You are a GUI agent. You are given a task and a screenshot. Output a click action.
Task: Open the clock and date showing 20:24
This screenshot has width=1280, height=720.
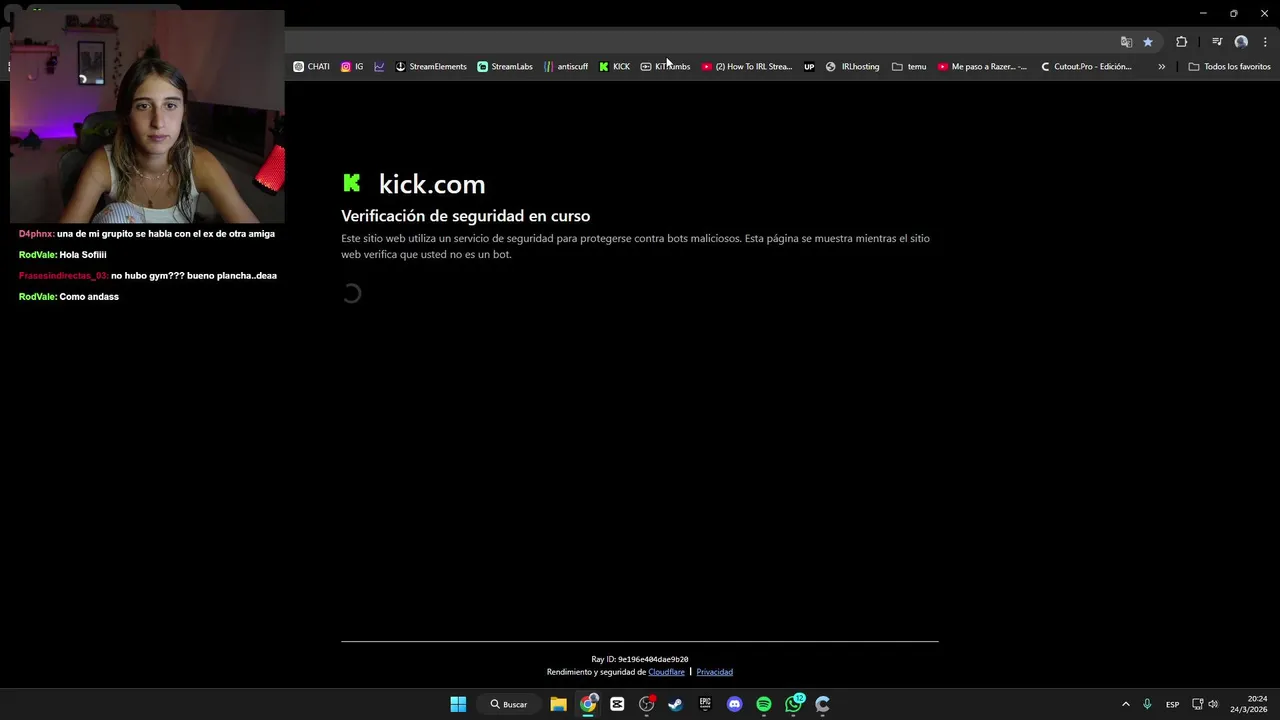pyautogui.click(x=1249, y=704)
